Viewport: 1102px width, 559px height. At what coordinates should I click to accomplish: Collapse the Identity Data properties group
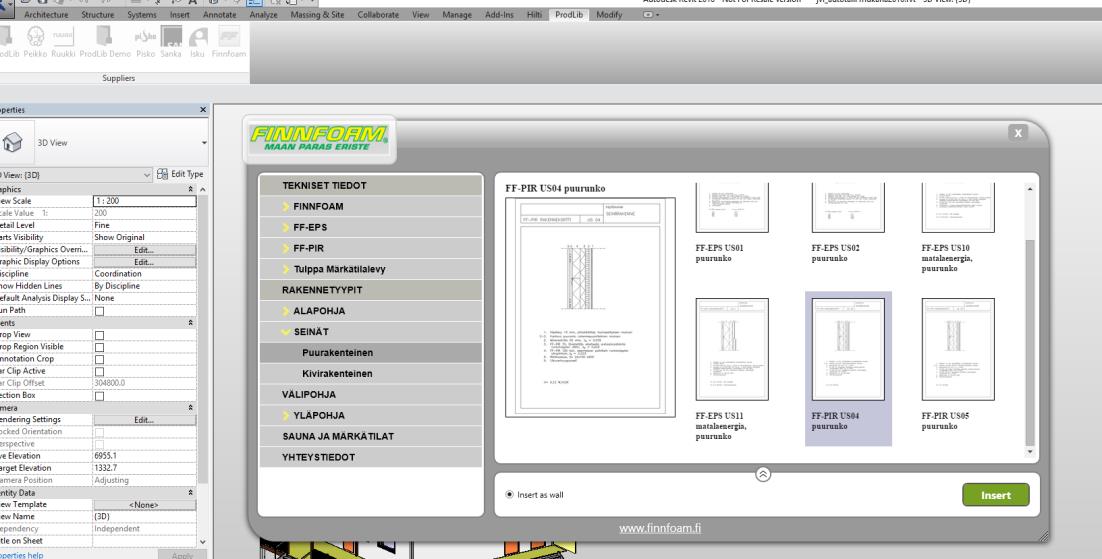click(x=190, y=493)
